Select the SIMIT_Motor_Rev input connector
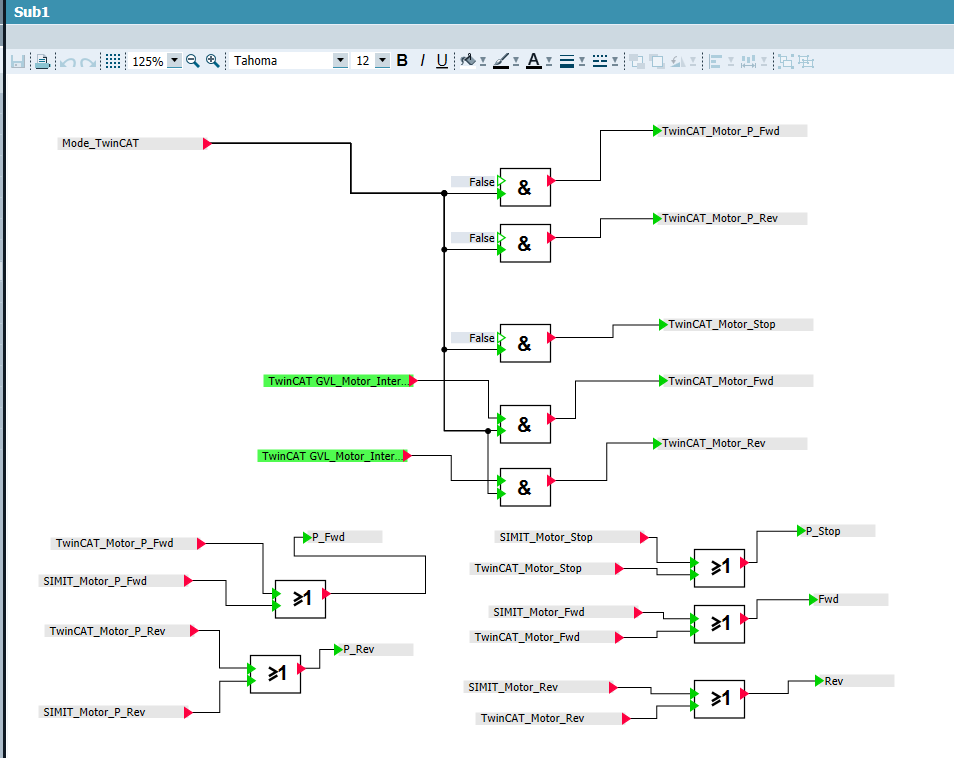The height and width of the screenshot is (758, 954). [x=540, y=687]
